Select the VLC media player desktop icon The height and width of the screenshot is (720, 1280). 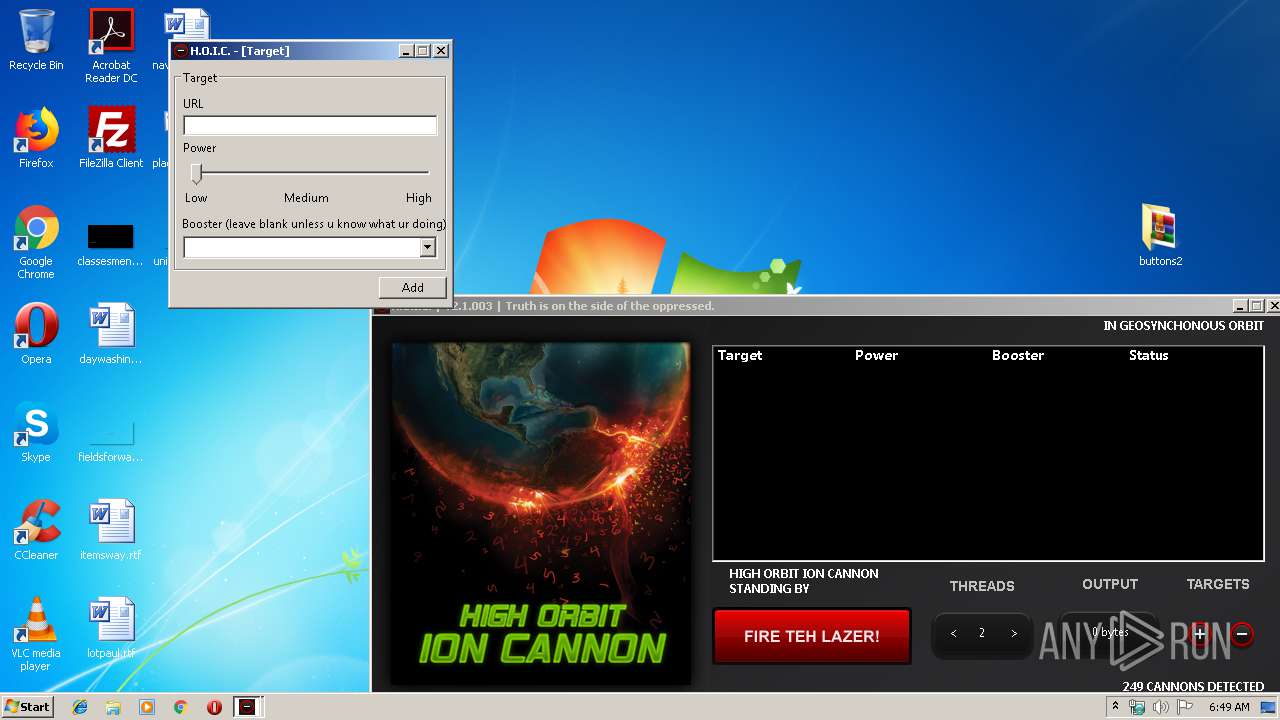pos(36,634)
